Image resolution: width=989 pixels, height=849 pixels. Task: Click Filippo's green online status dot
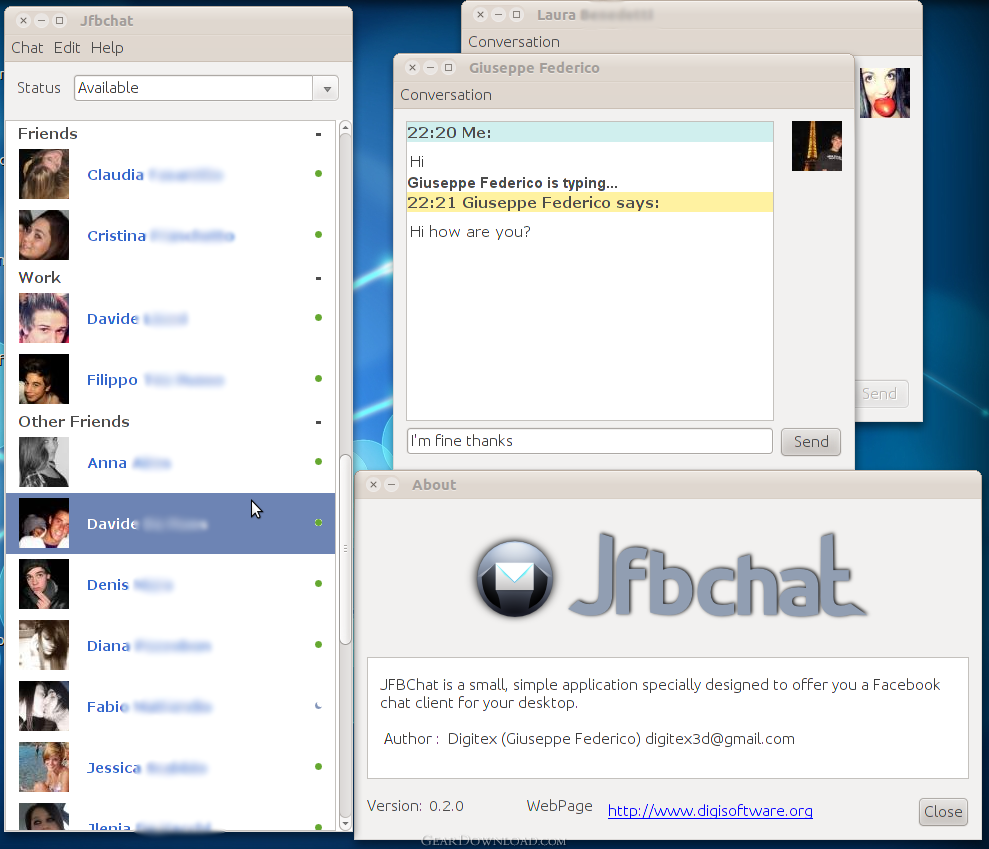click(x=319, y=378)
